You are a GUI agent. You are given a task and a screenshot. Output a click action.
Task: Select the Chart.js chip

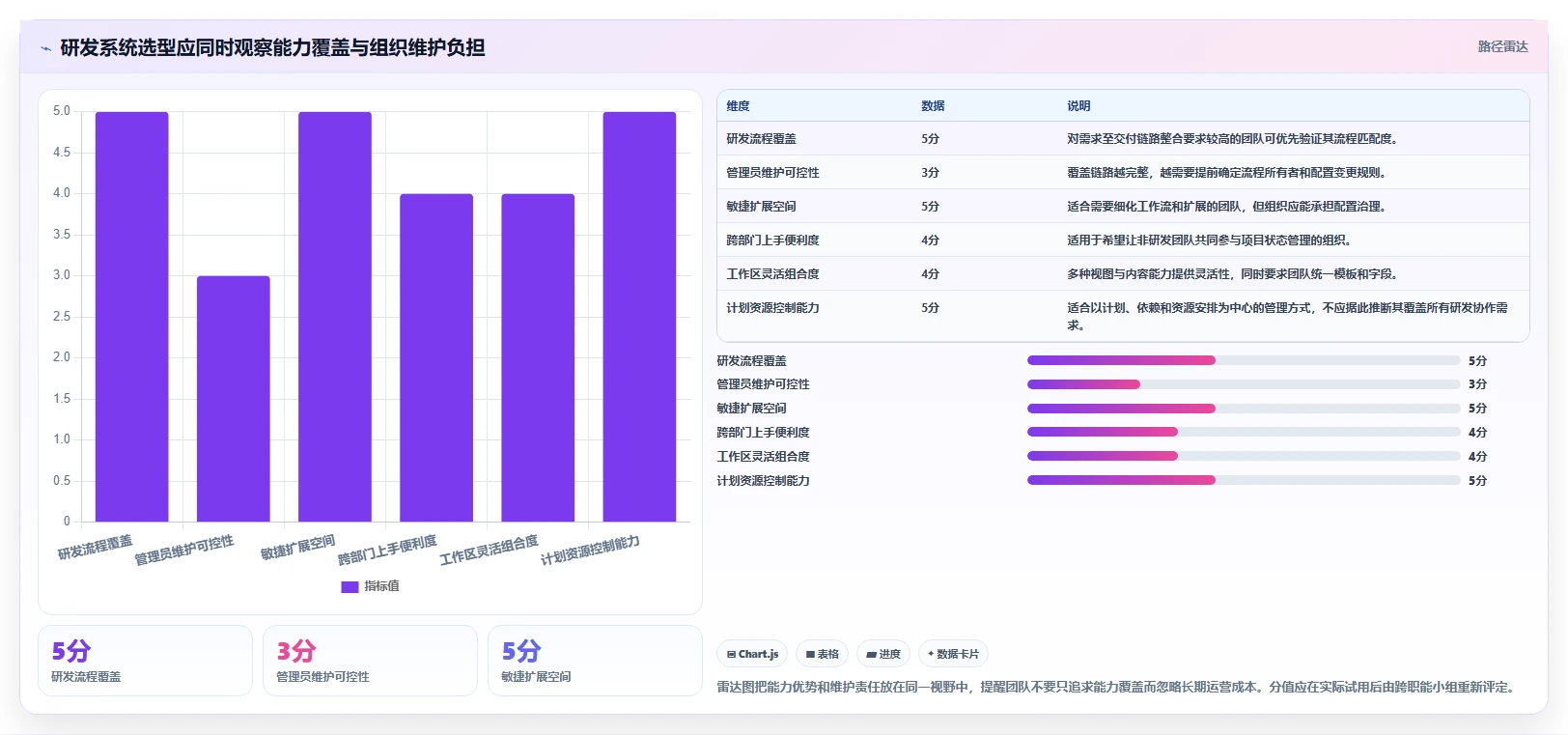pyautogui.click(x=752, y=654)
